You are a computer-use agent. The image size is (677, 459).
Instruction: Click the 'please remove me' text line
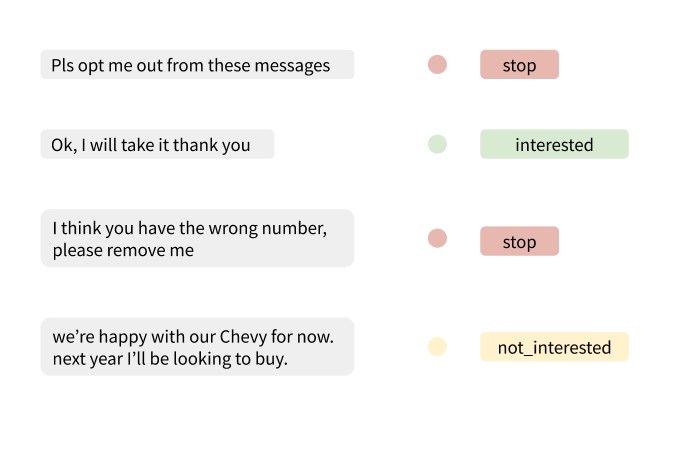(x=123, y=250)
